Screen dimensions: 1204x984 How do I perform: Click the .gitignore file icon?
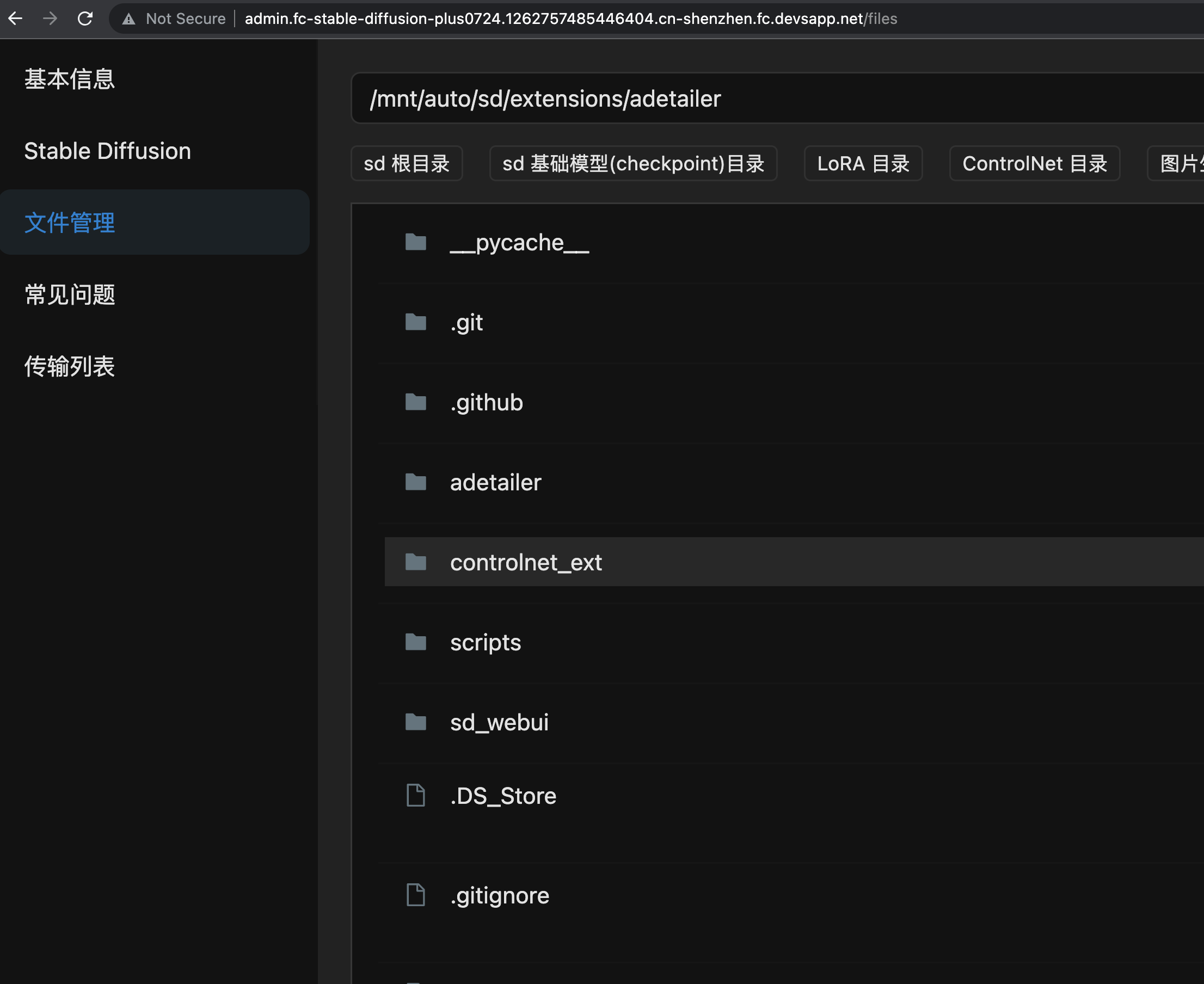point(415,896)
